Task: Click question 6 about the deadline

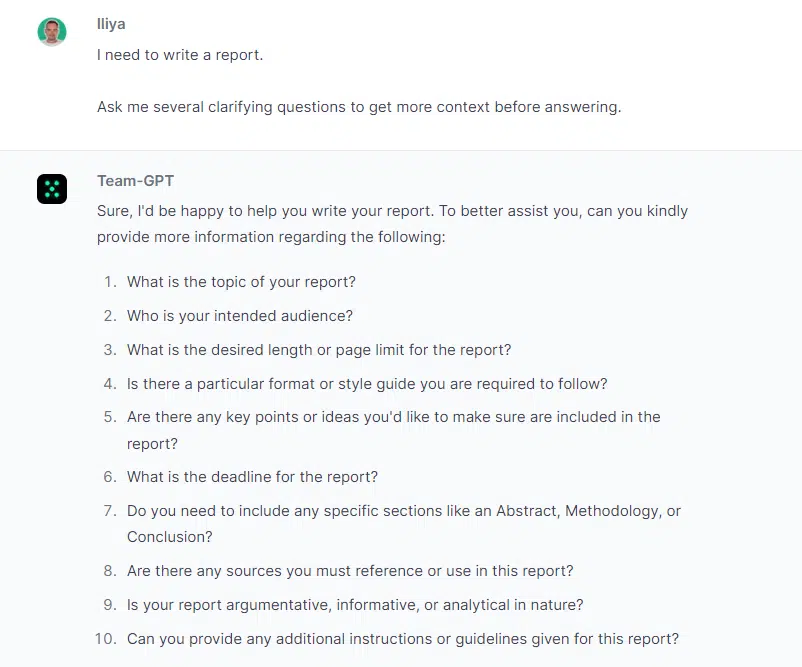Action: pyautogui.click(x=252, y=477)
